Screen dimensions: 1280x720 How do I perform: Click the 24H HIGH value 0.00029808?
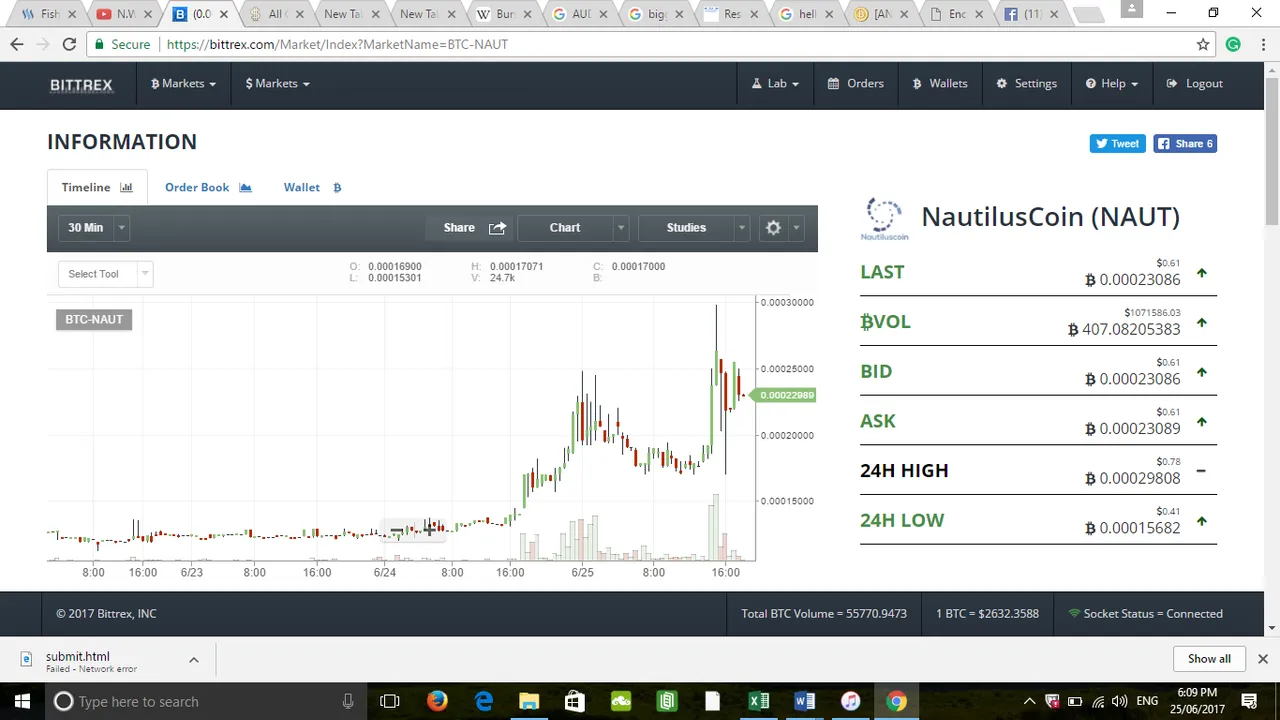click(1133, 479)
